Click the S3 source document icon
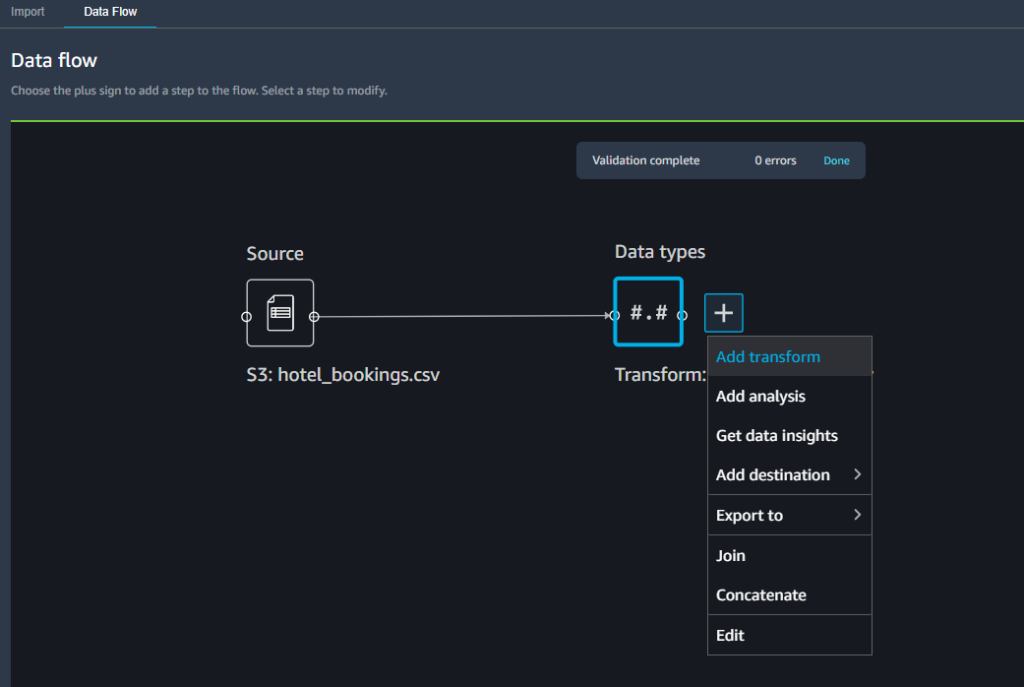This screenshot has width=1024, height=687. pyautogui.click(x=280, y=313)
